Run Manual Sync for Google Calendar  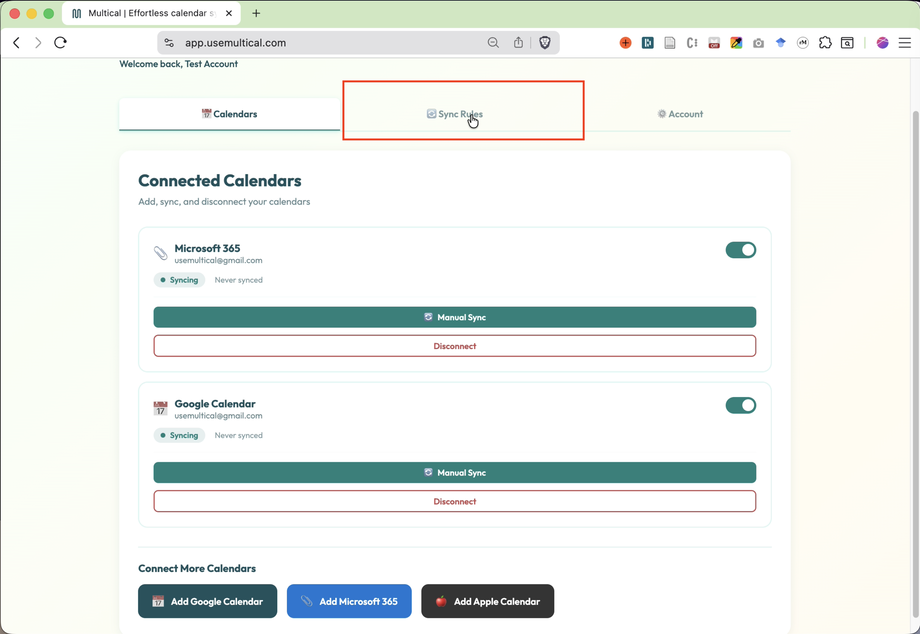pyautogui.click(x=455, y=473)
